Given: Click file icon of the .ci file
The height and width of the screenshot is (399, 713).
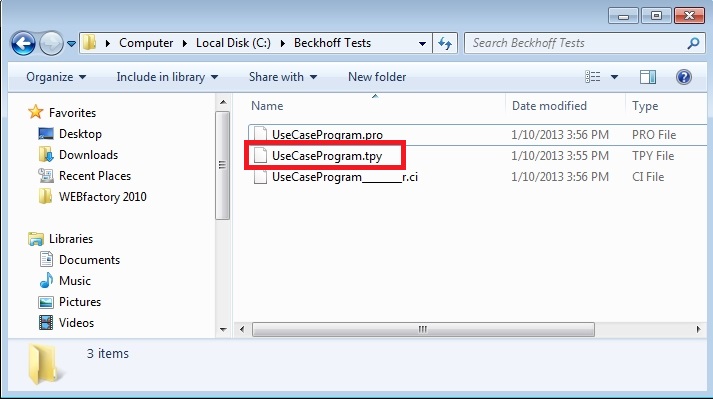Looking at the screenshot, I should (260, 177).
